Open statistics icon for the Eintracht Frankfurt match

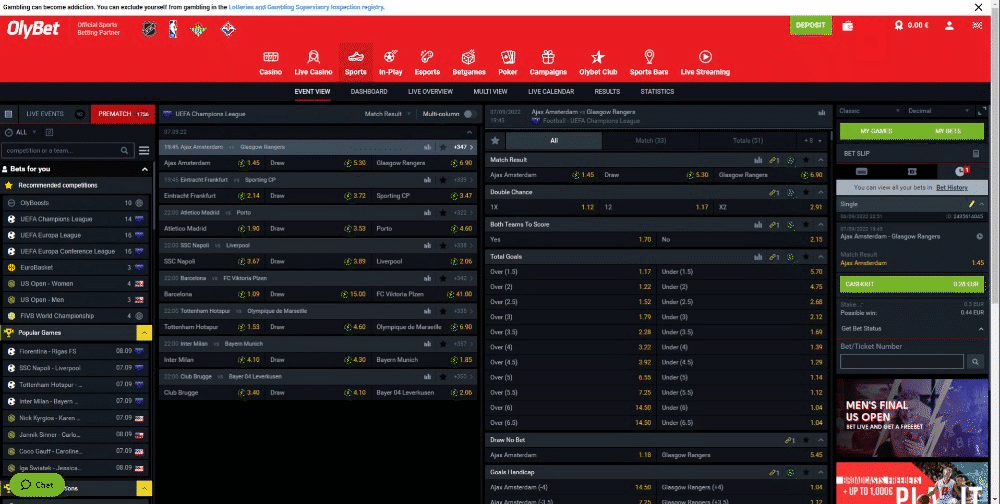pyautogui.click(x=428, y=179)
